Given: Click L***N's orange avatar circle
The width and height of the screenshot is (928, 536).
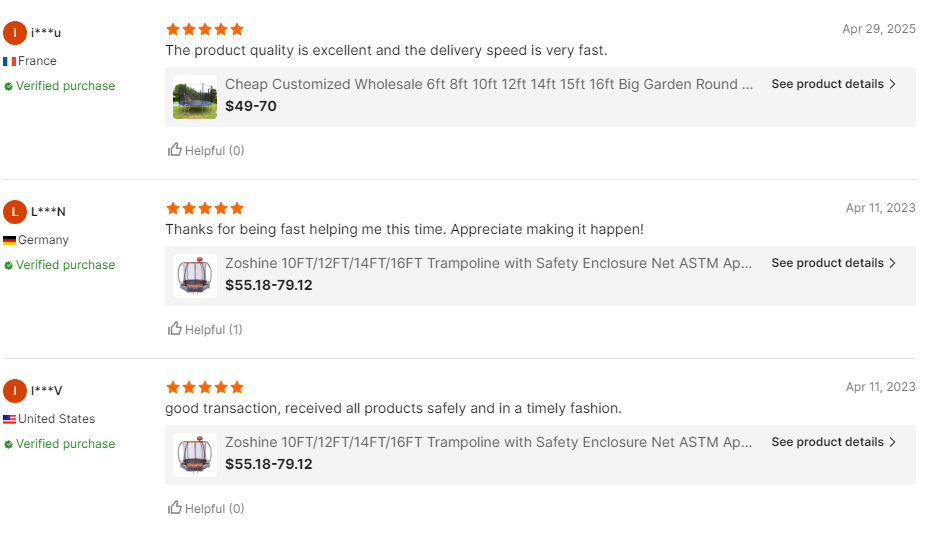Looking at the screenshot, I should [x=15, y=212].
